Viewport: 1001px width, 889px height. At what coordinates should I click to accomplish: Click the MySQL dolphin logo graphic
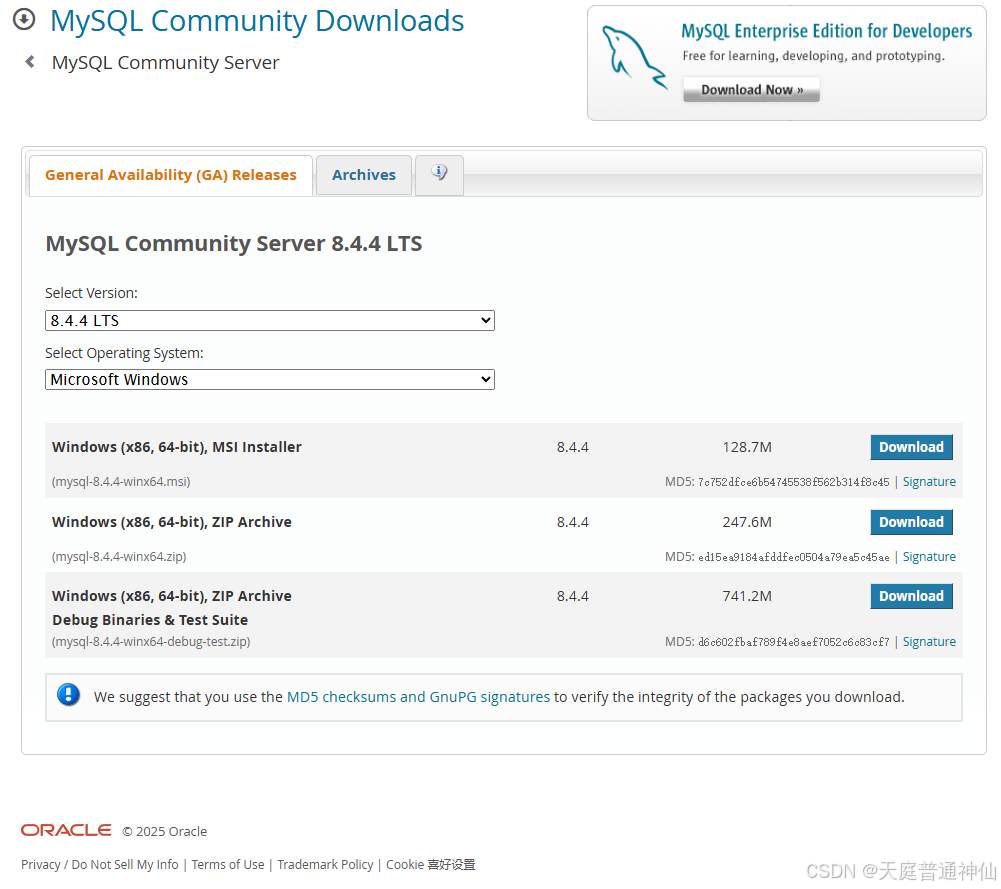point(635,52)
